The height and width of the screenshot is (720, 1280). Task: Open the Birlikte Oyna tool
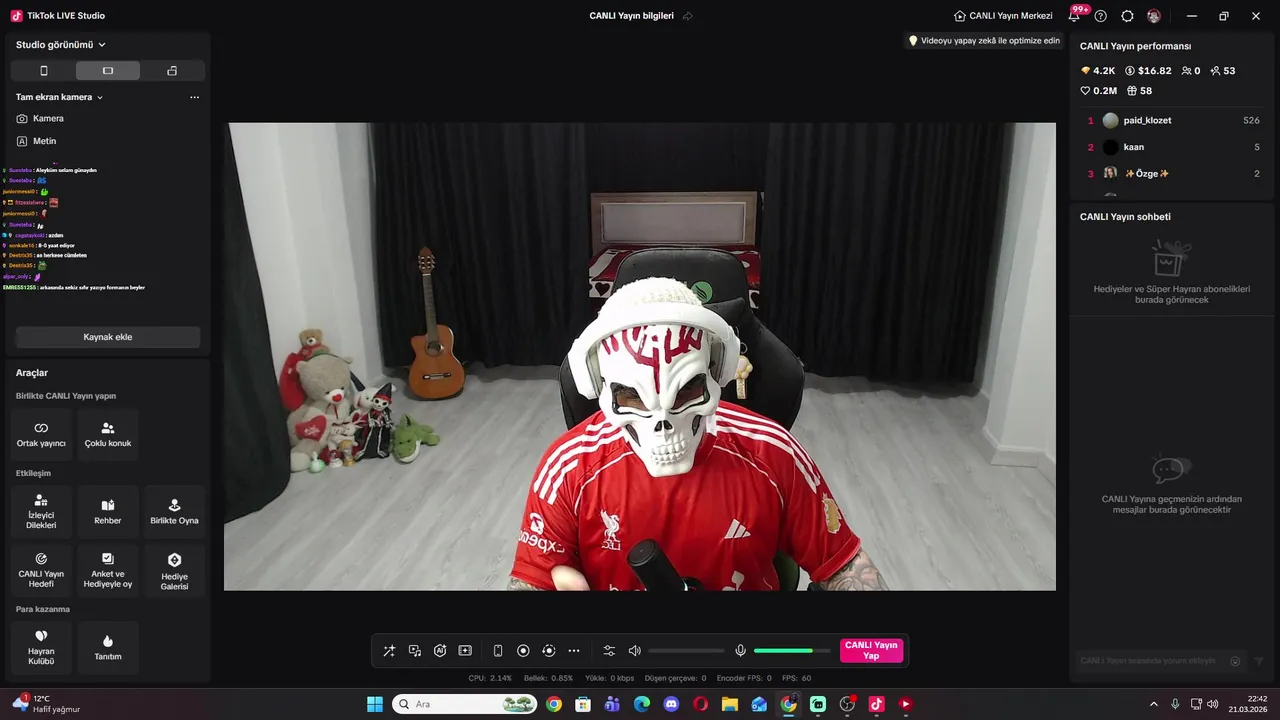coord(174,512)
